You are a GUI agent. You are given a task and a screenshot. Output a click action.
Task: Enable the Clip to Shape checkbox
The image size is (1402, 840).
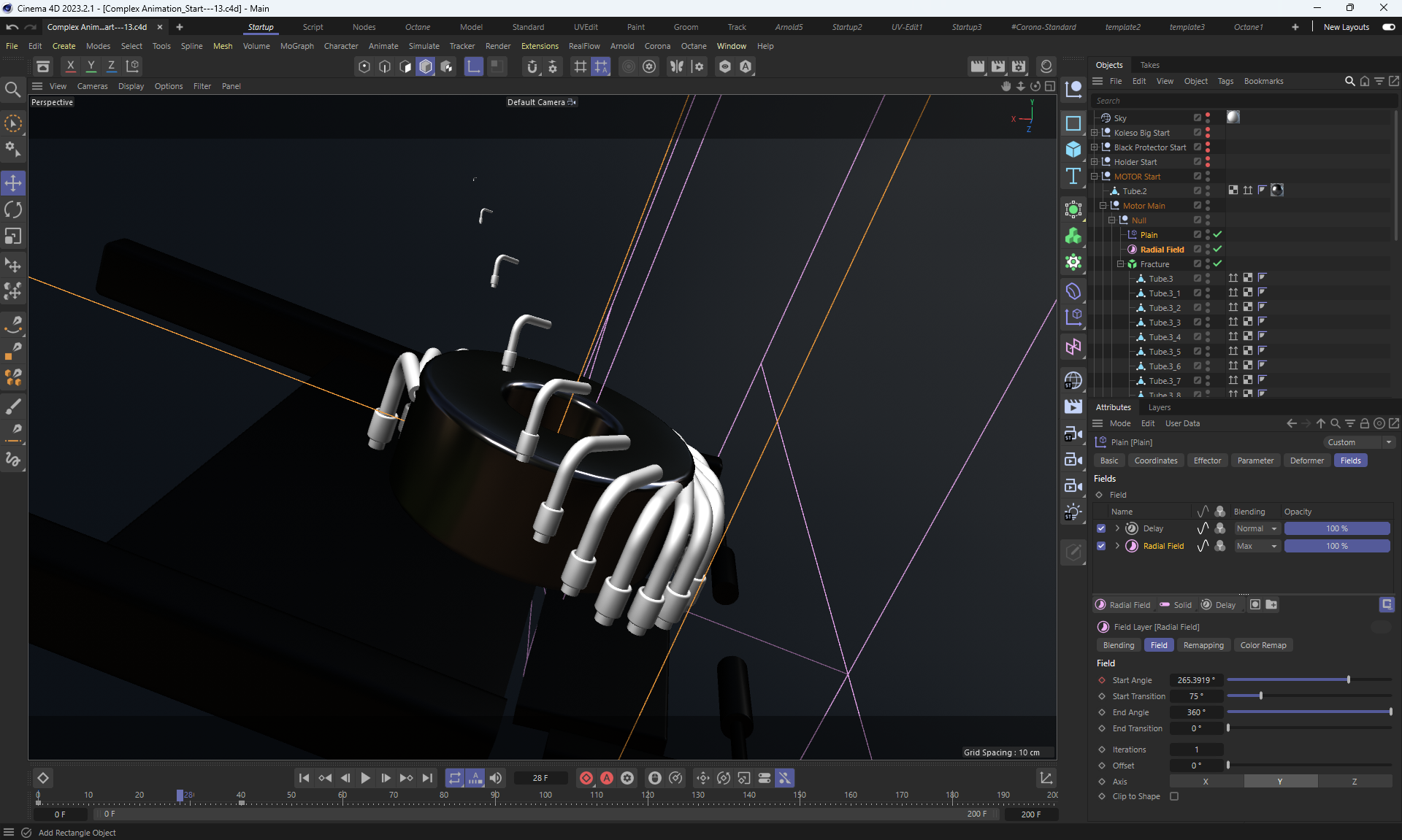click(x=1174, y=796)
